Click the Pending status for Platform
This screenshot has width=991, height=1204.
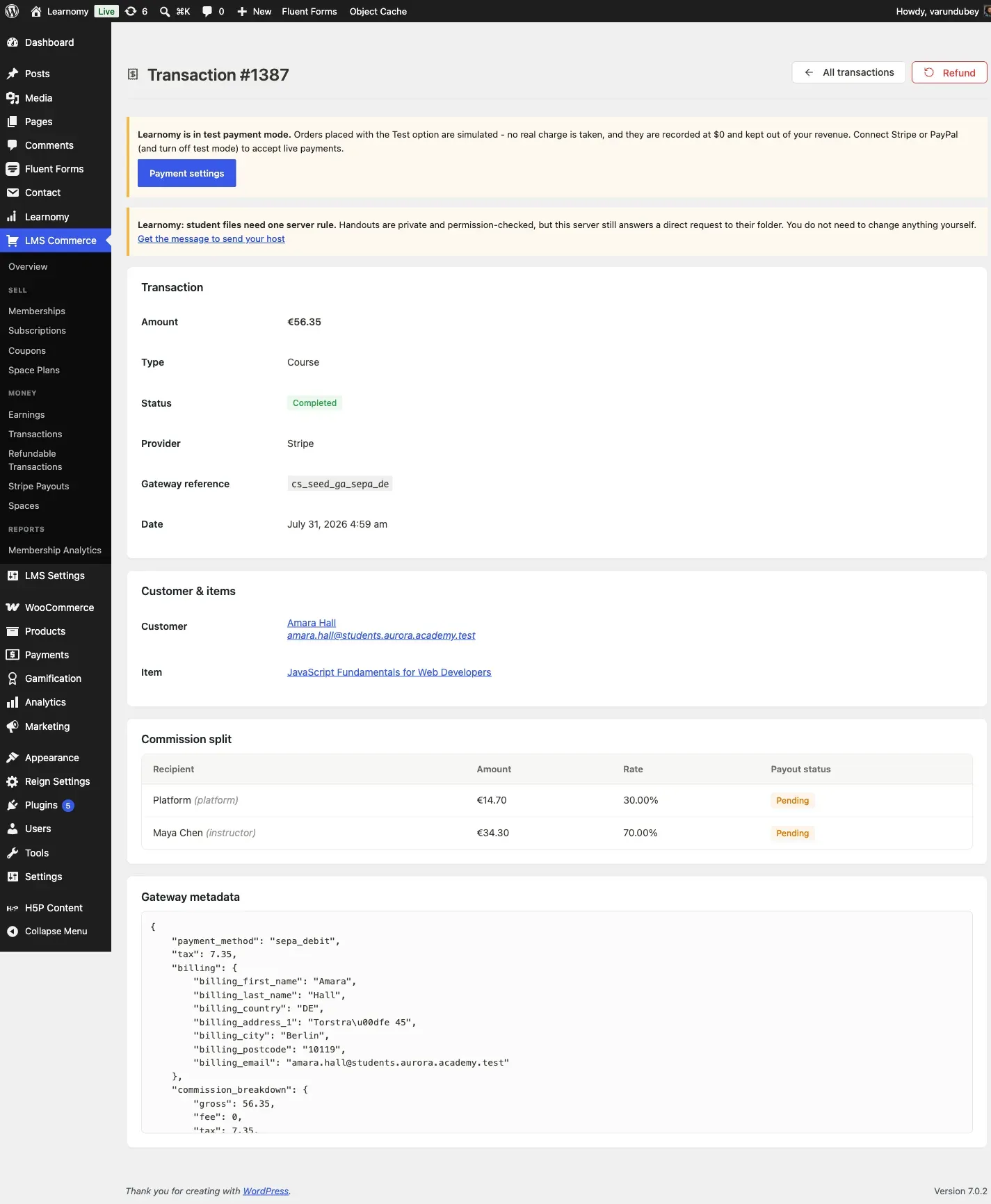(792, 801)
